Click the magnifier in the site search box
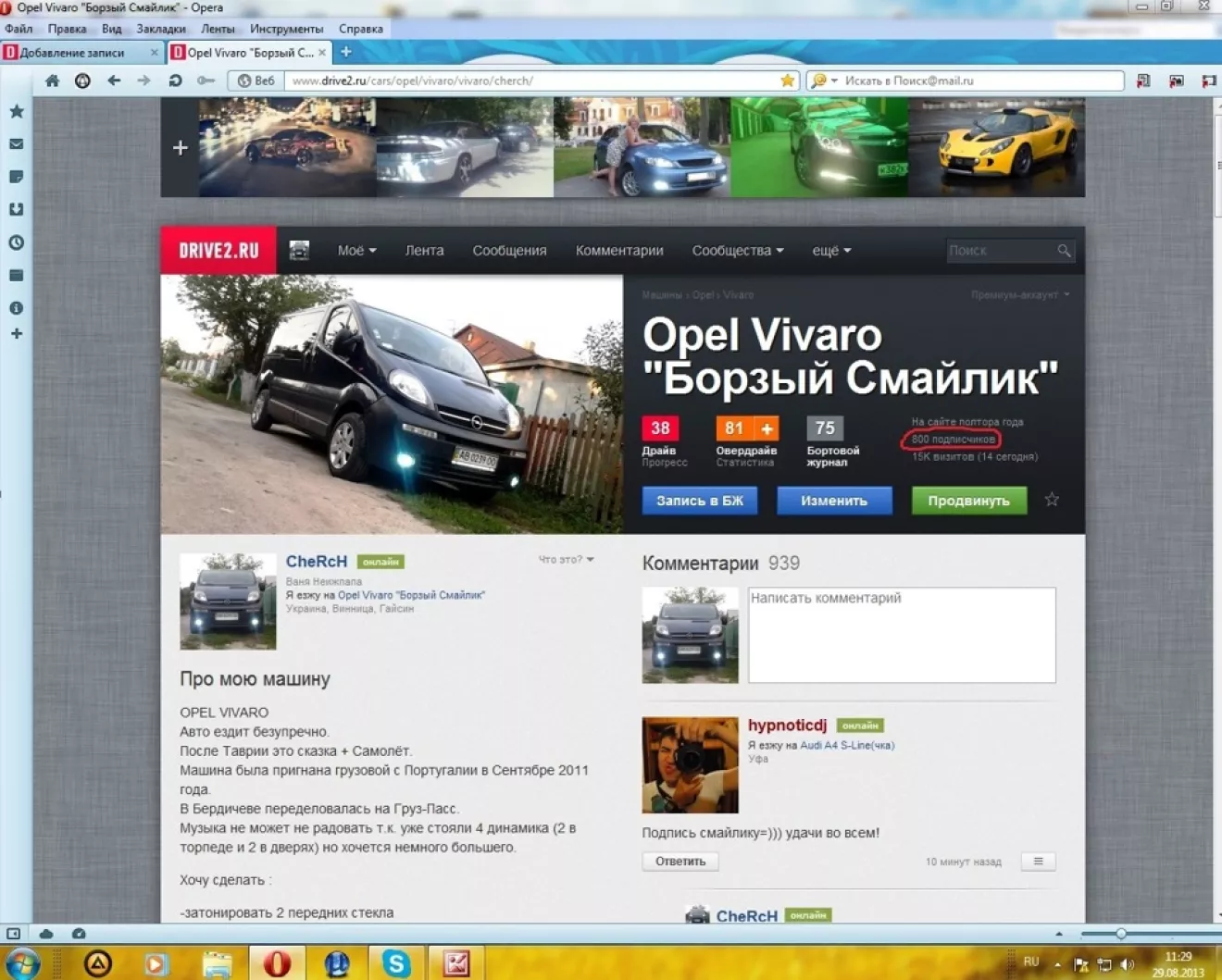The height and width of the screenshot is (980, 1222). 1064,250
